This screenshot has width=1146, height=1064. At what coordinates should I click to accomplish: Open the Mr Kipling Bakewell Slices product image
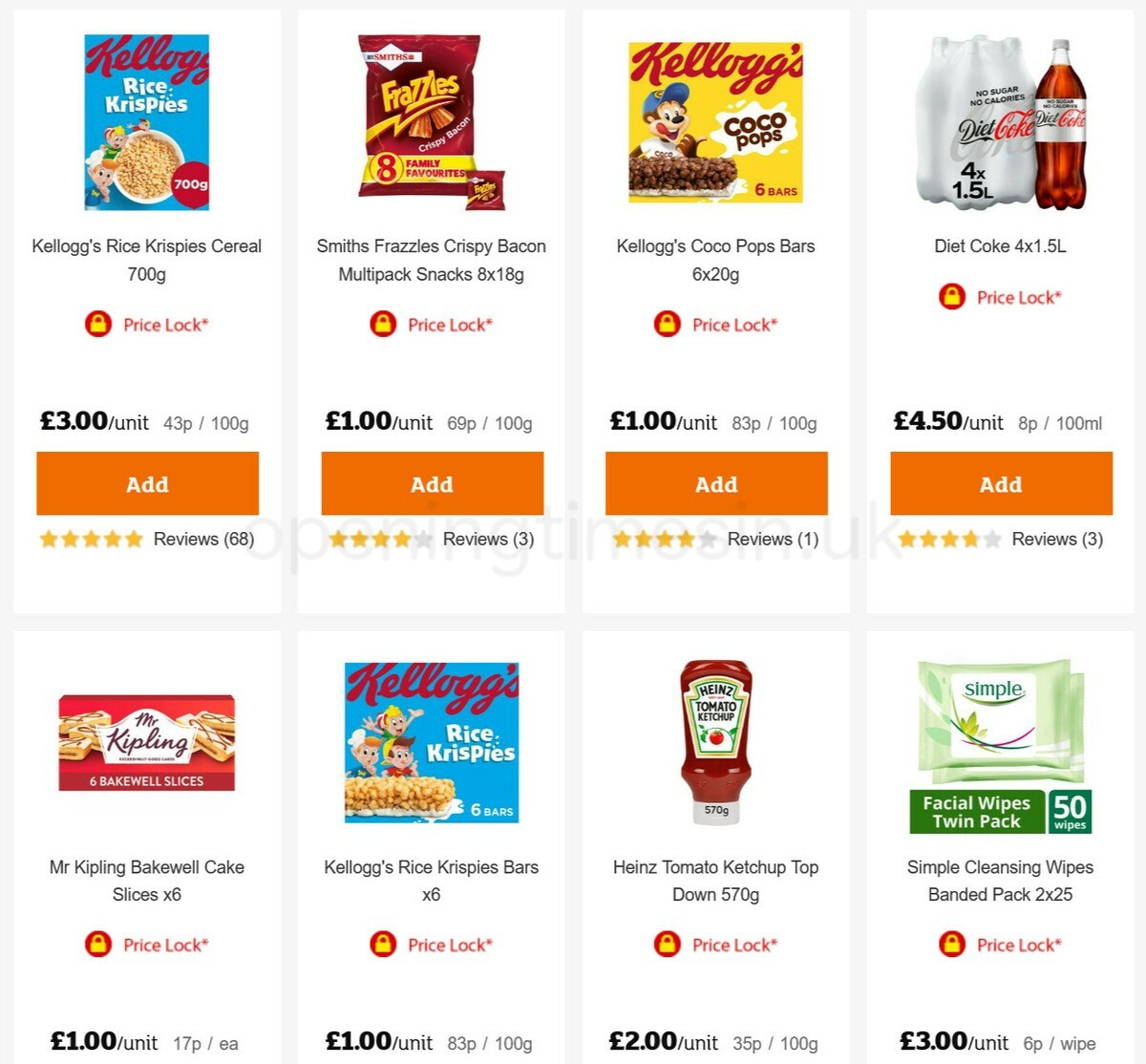[x=146, y=744]
